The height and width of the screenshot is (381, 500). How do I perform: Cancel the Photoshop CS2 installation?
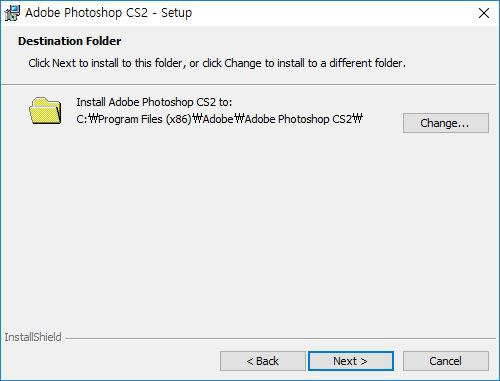pos(446,361)
